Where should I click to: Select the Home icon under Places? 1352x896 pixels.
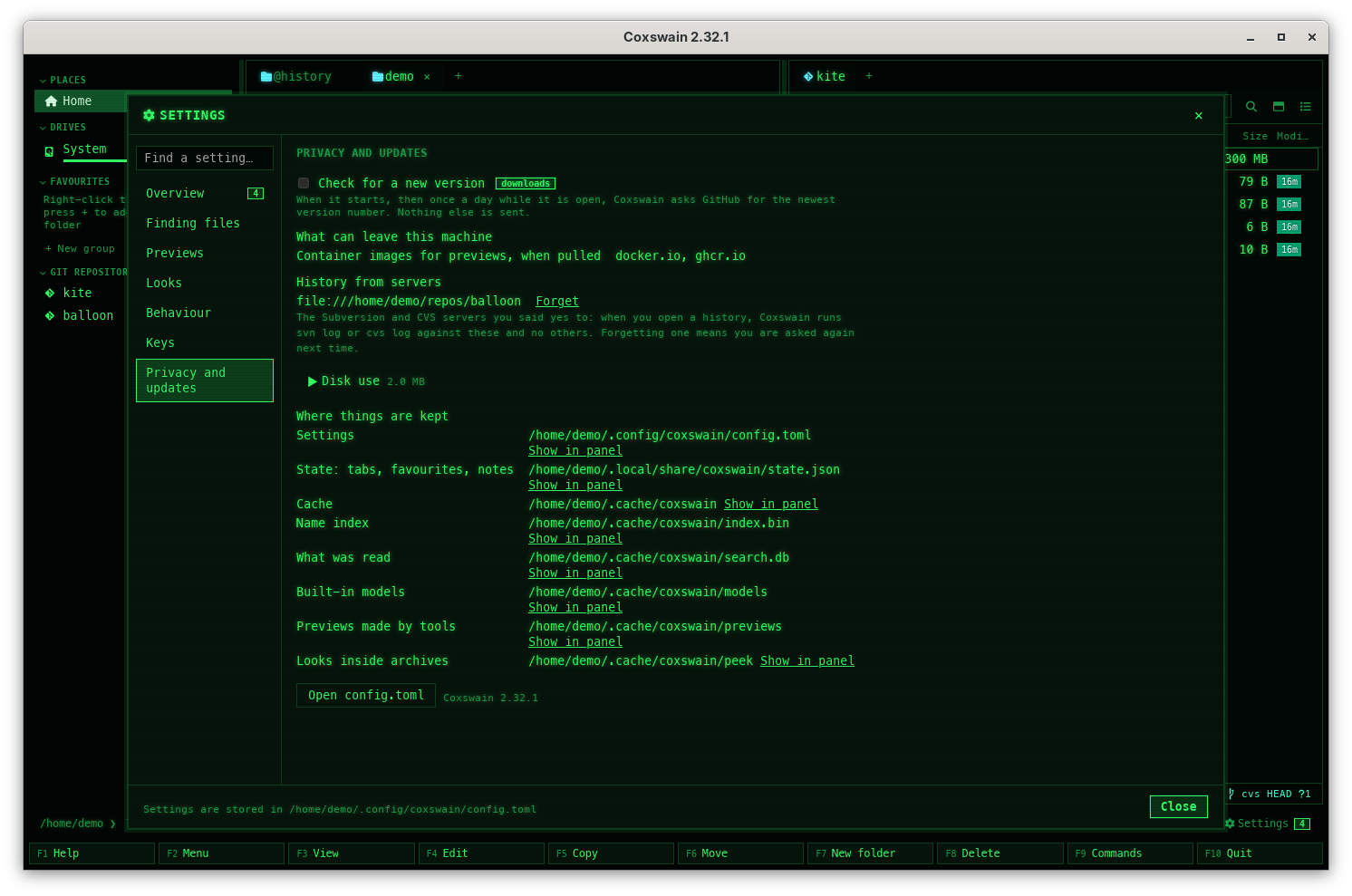[52, 101]
